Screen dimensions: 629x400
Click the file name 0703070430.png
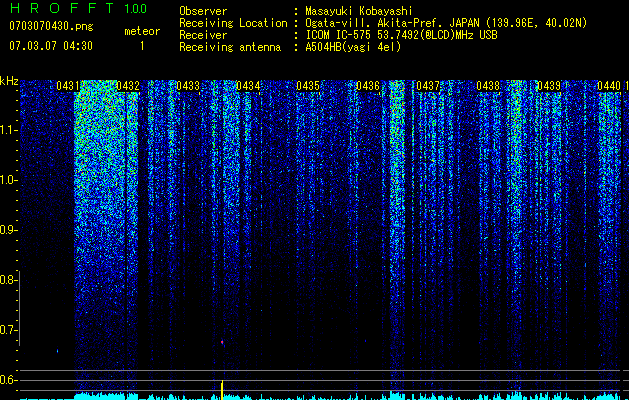51,26
